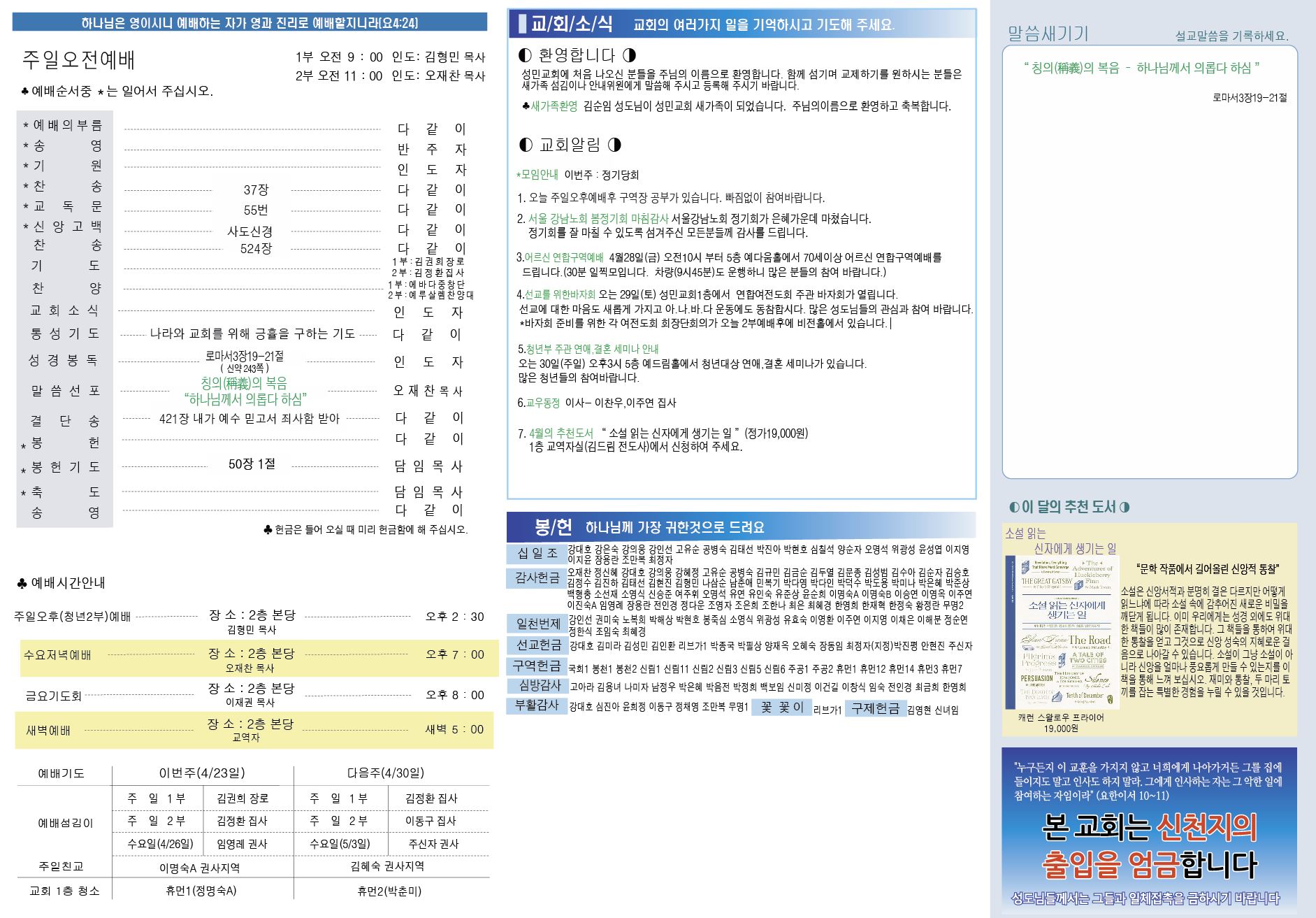Click the cleaning cell '휴먼2(박춘미)'
Image resolution: width=1316 pixels, height=918 pixels.
pos(389,891)
